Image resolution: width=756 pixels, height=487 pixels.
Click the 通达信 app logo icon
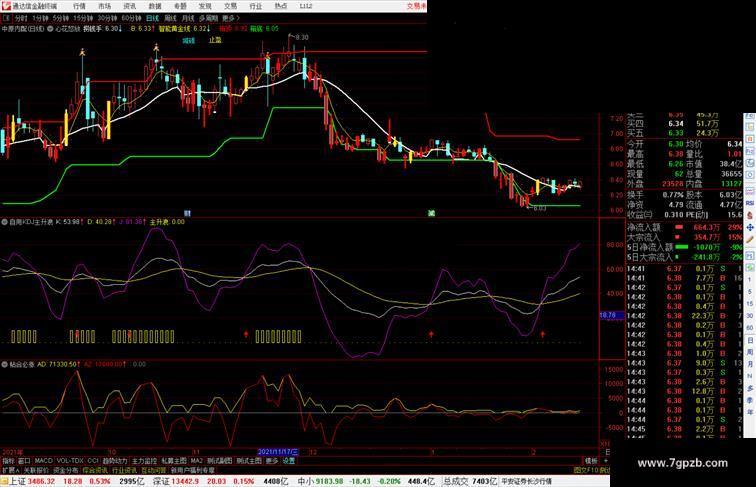click(x=6, y=6)
